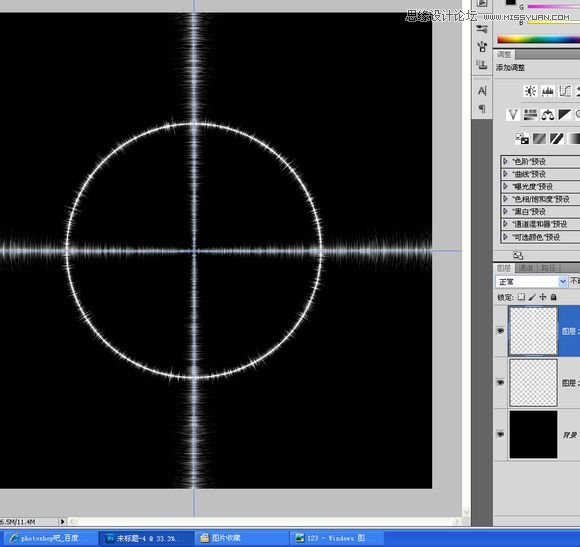Screen dimensions: 580x547
Task: Add a Levels adjustment layer
Action: [x=547, y=91]
